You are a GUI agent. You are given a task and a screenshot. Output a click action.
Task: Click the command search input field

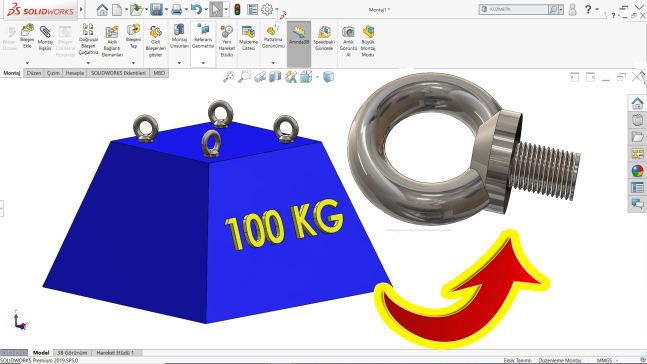[518, 9]
